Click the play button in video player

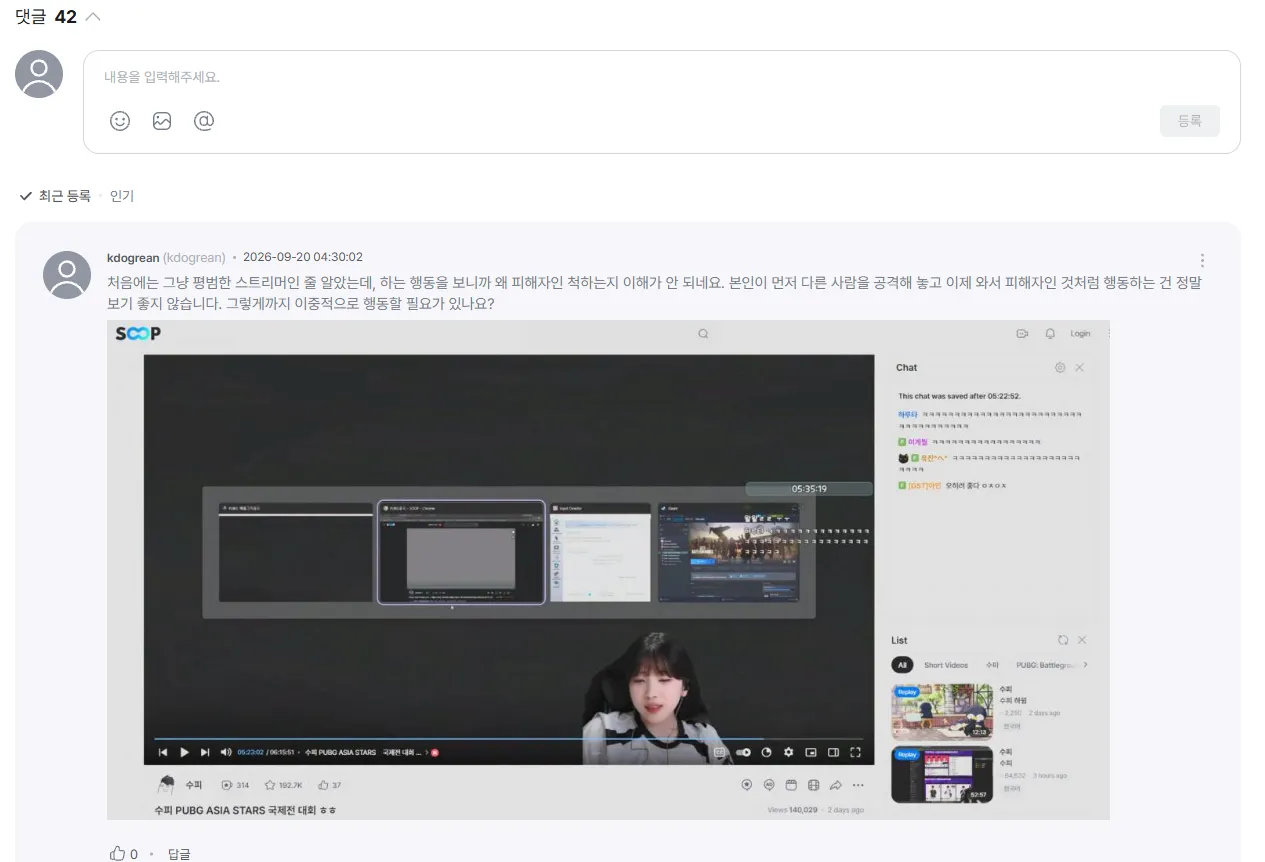tap(184, 752)
